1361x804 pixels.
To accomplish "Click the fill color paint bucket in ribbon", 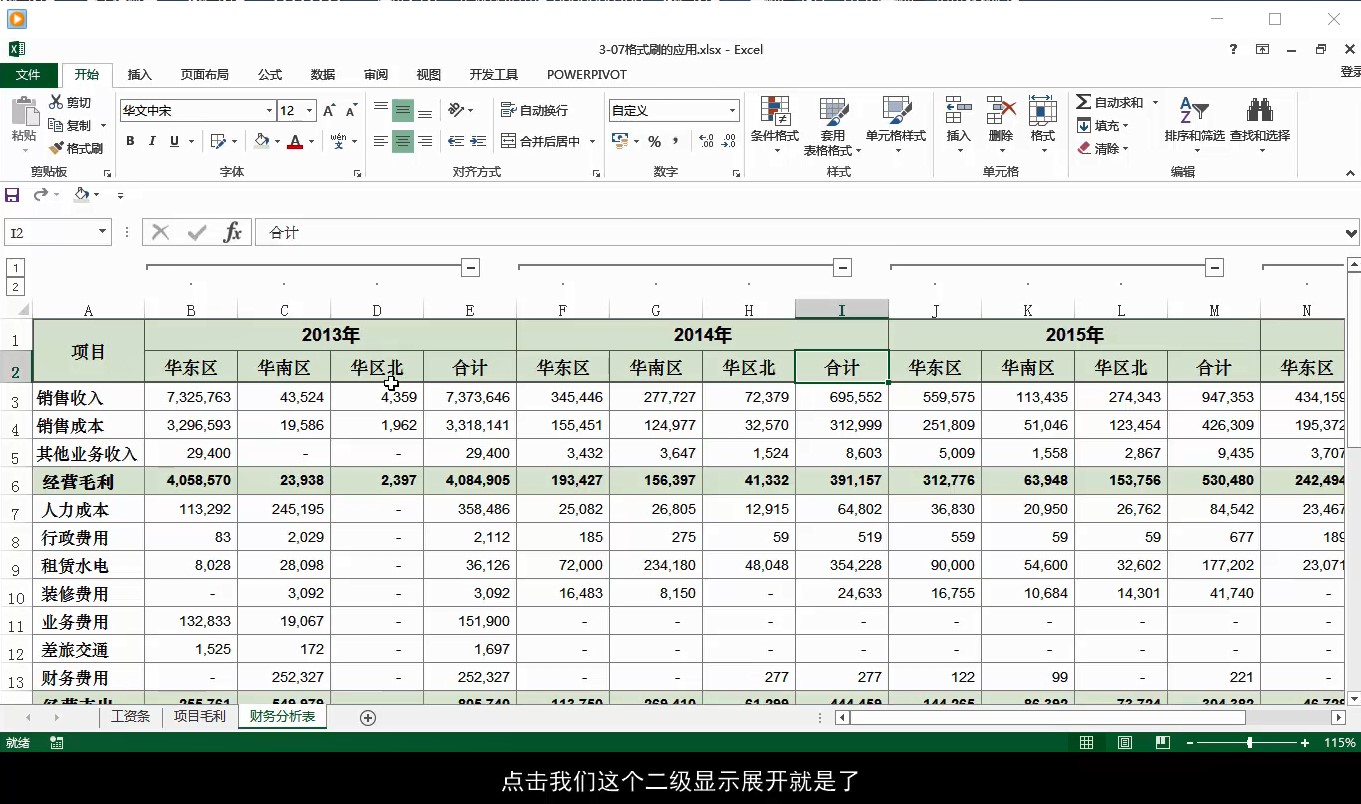I will pyautogui.click(x=261, y=141).
